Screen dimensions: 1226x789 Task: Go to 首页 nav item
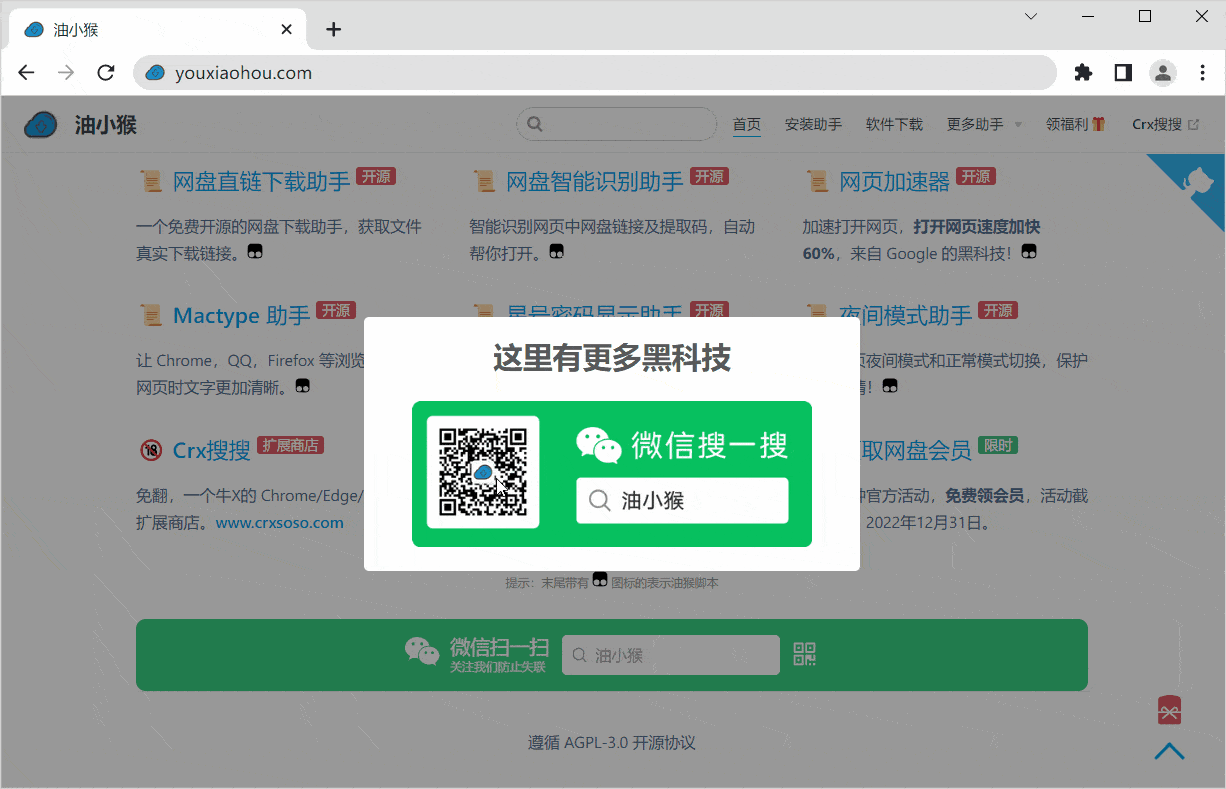746,125
